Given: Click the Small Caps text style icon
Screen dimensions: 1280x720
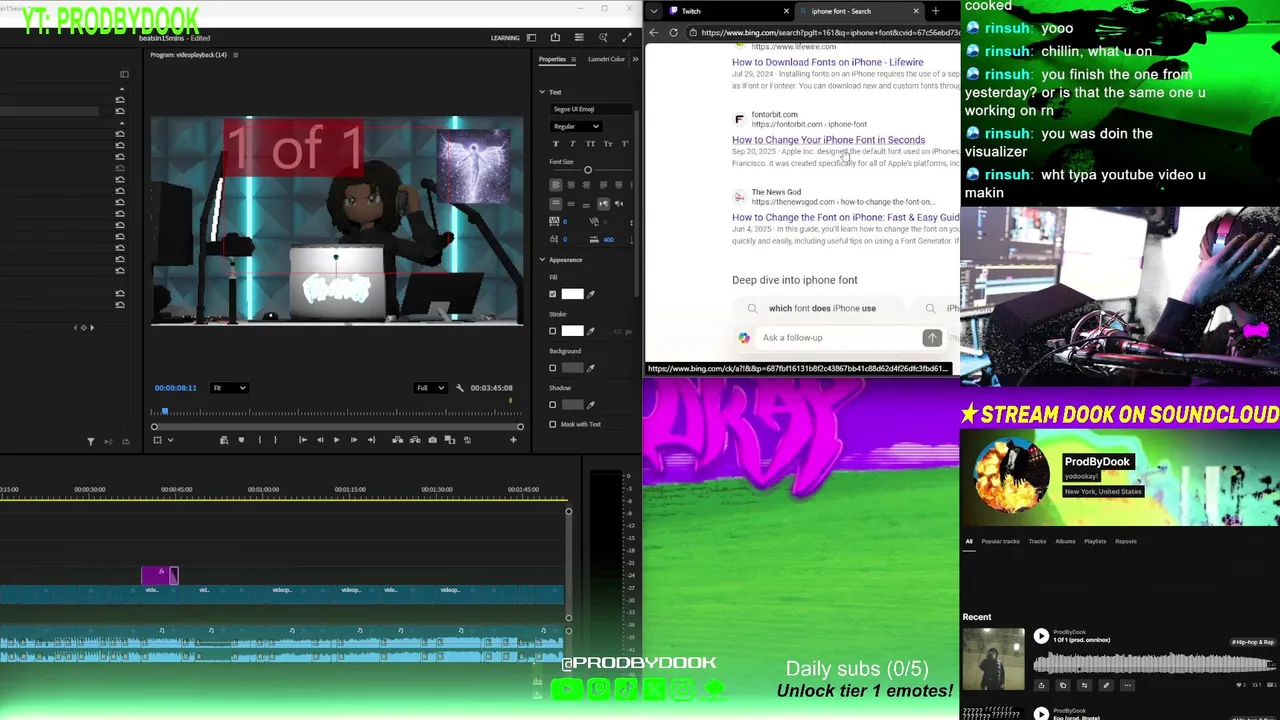Looking at the screenshot, I should tap(607, 144).
